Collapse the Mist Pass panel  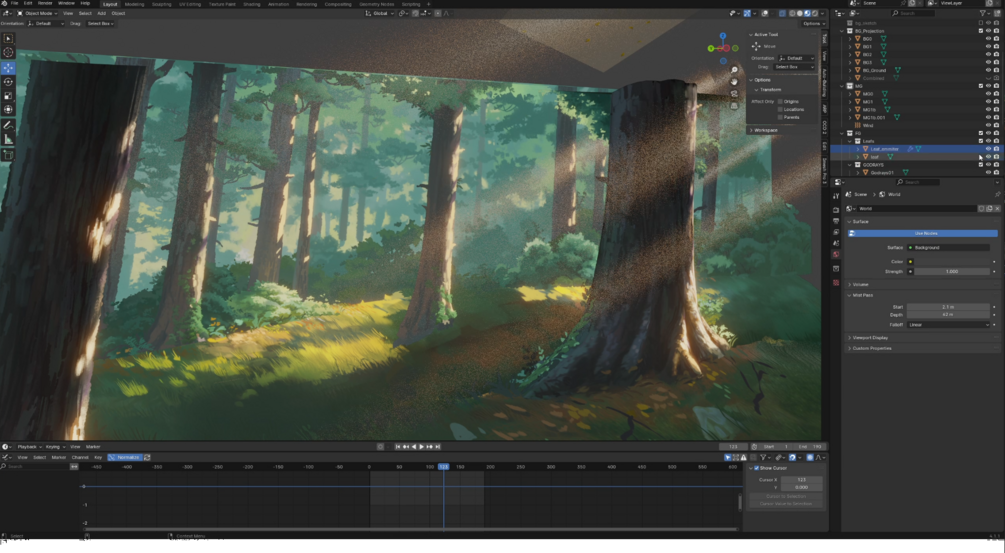click(861, 295)
